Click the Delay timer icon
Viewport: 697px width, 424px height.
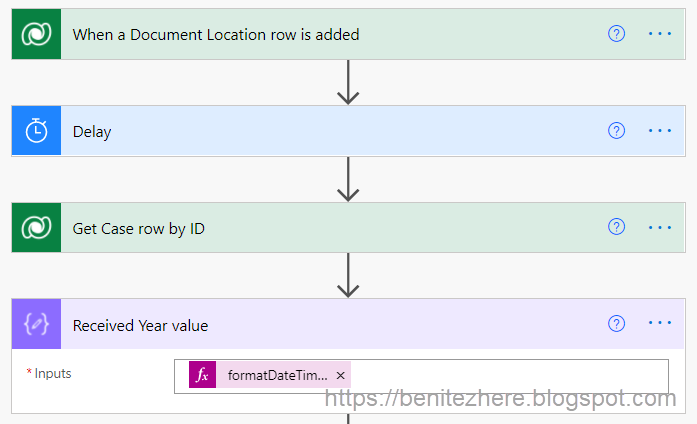(x=36, y=131)
